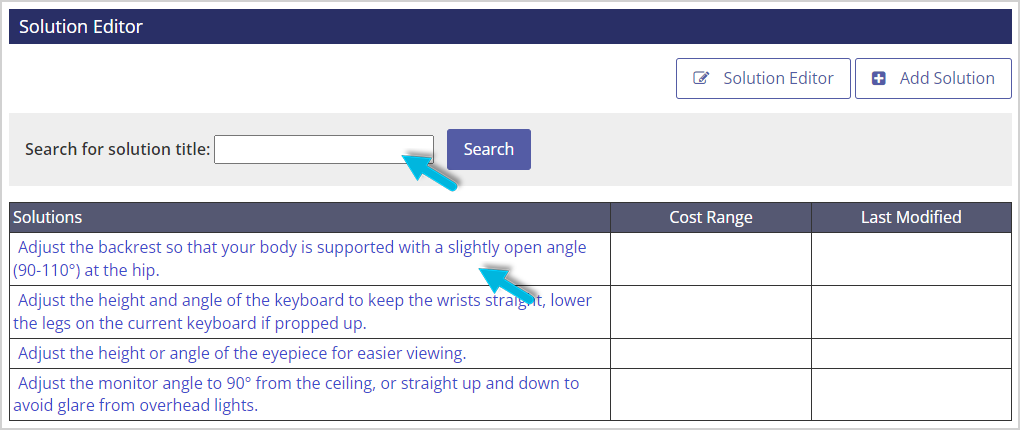
Task: Click the 'Search for solution title' label
Action: coord(118,150)
